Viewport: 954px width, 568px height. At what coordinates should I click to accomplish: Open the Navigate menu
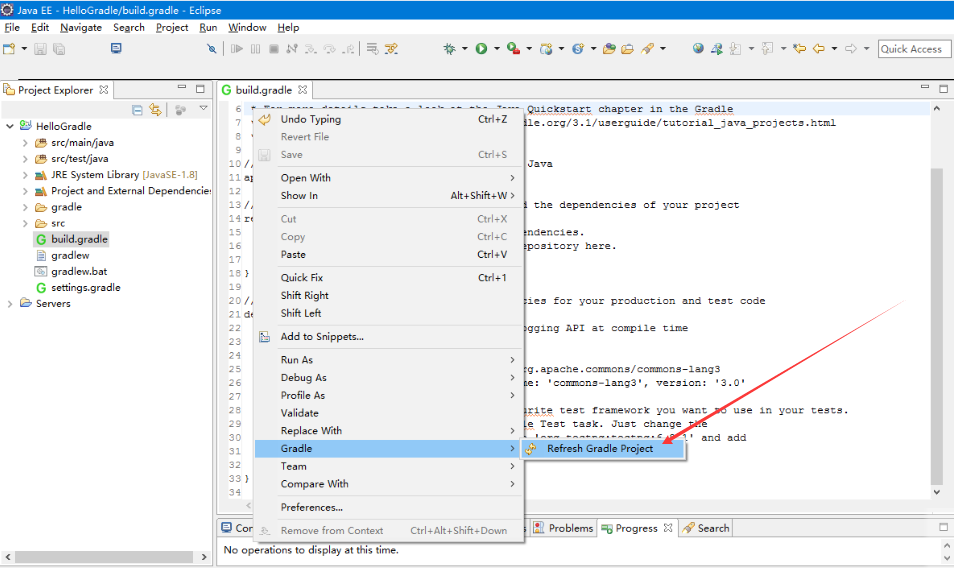pos(81,27)
